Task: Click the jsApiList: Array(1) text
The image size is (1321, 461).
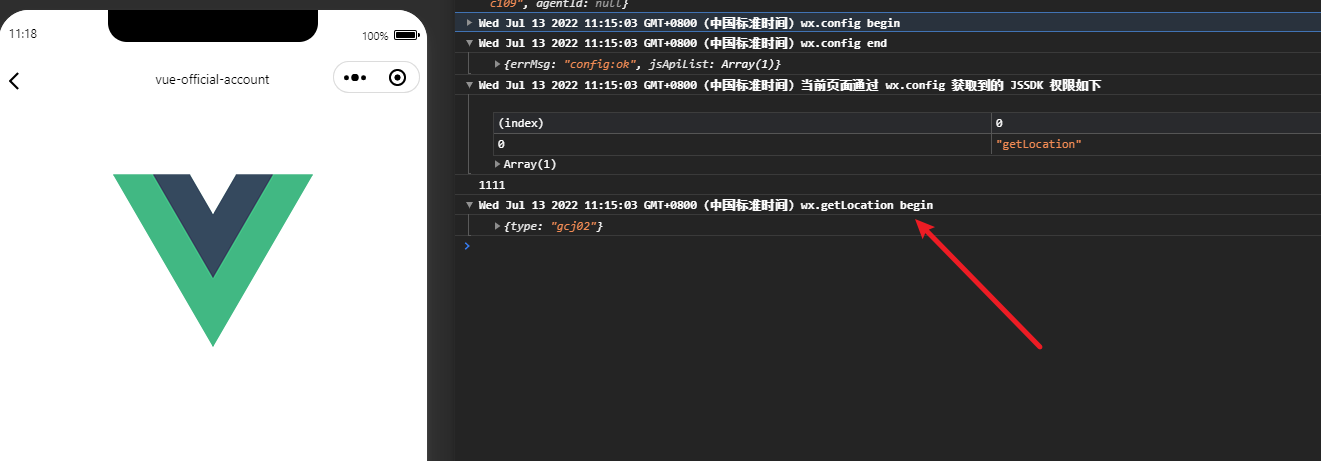Action: (x=714, y=64)
